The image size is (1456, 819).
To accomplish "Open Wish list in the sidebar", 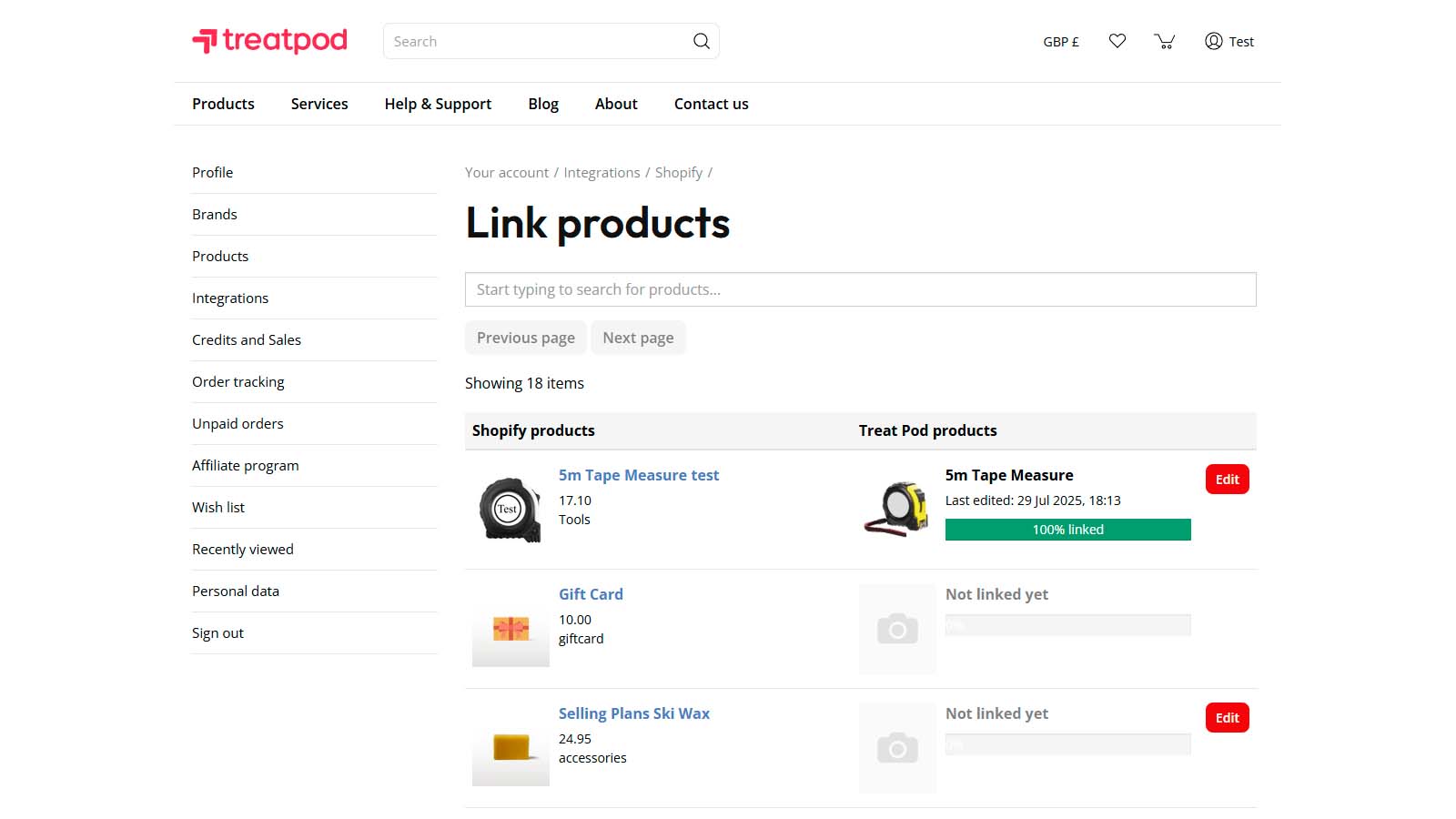I will [x=218, y=507].
